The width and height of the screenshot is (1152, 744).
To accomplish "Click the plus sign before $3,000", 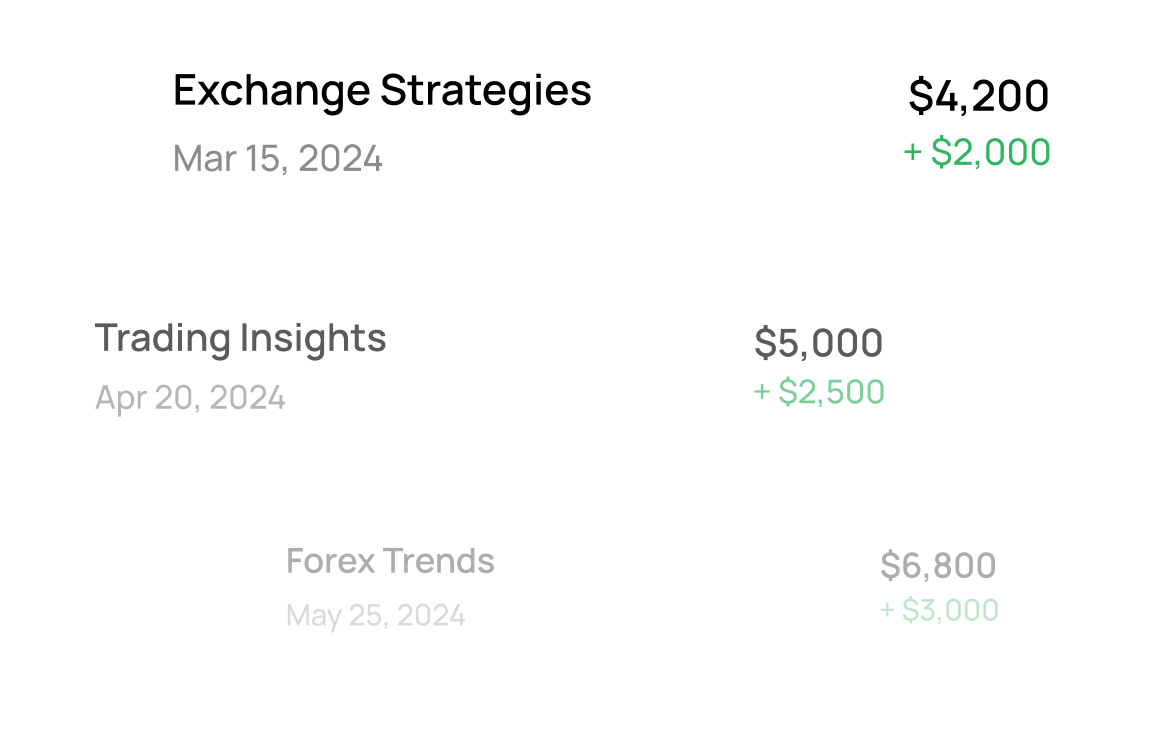I will click(887, 610).
